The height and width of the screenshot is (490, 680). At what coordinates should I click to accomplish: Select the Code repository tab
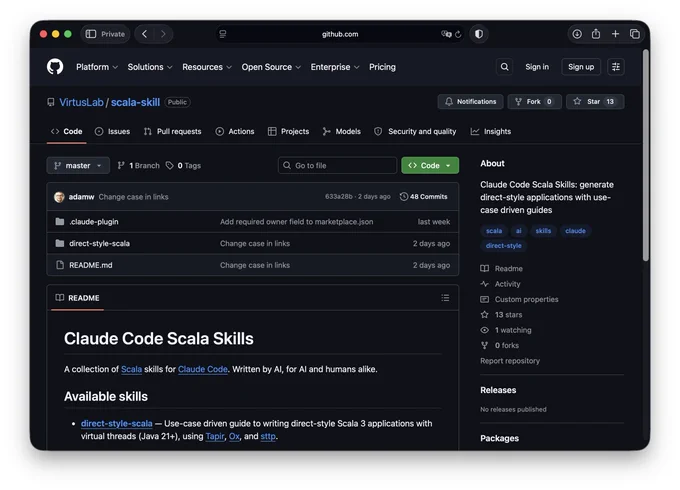pyautogui.click(x=66, y=131)
